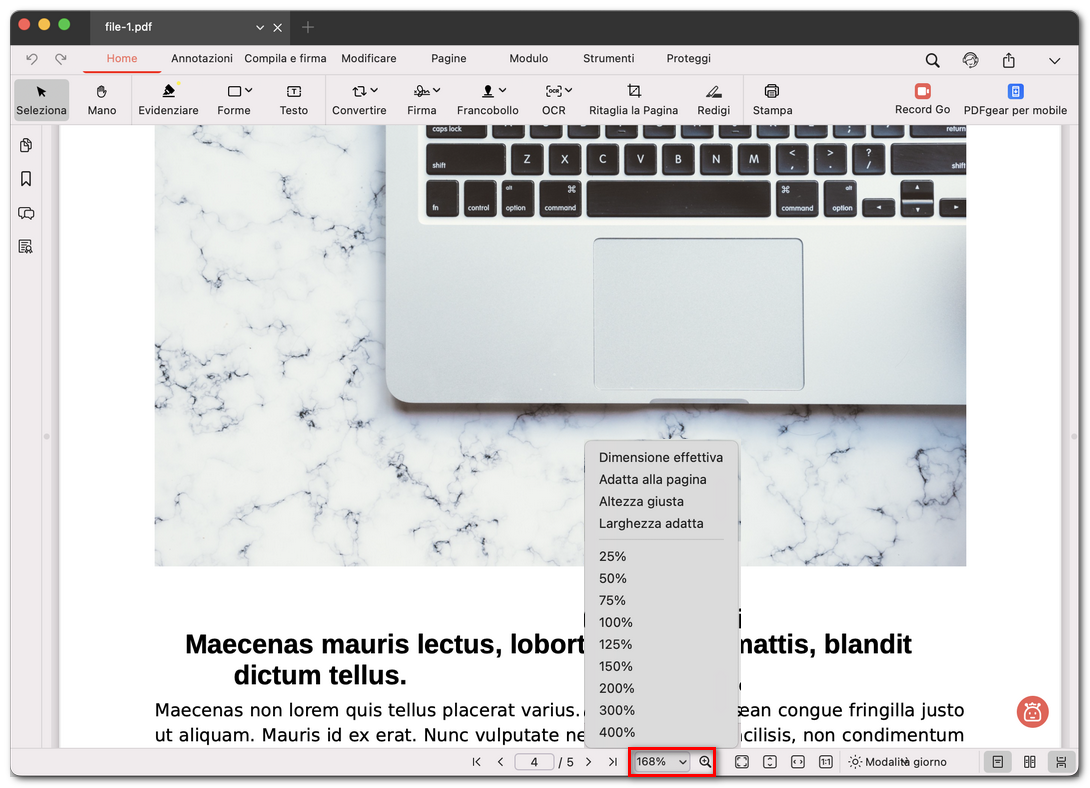Open the search in the document

[932, 60]
